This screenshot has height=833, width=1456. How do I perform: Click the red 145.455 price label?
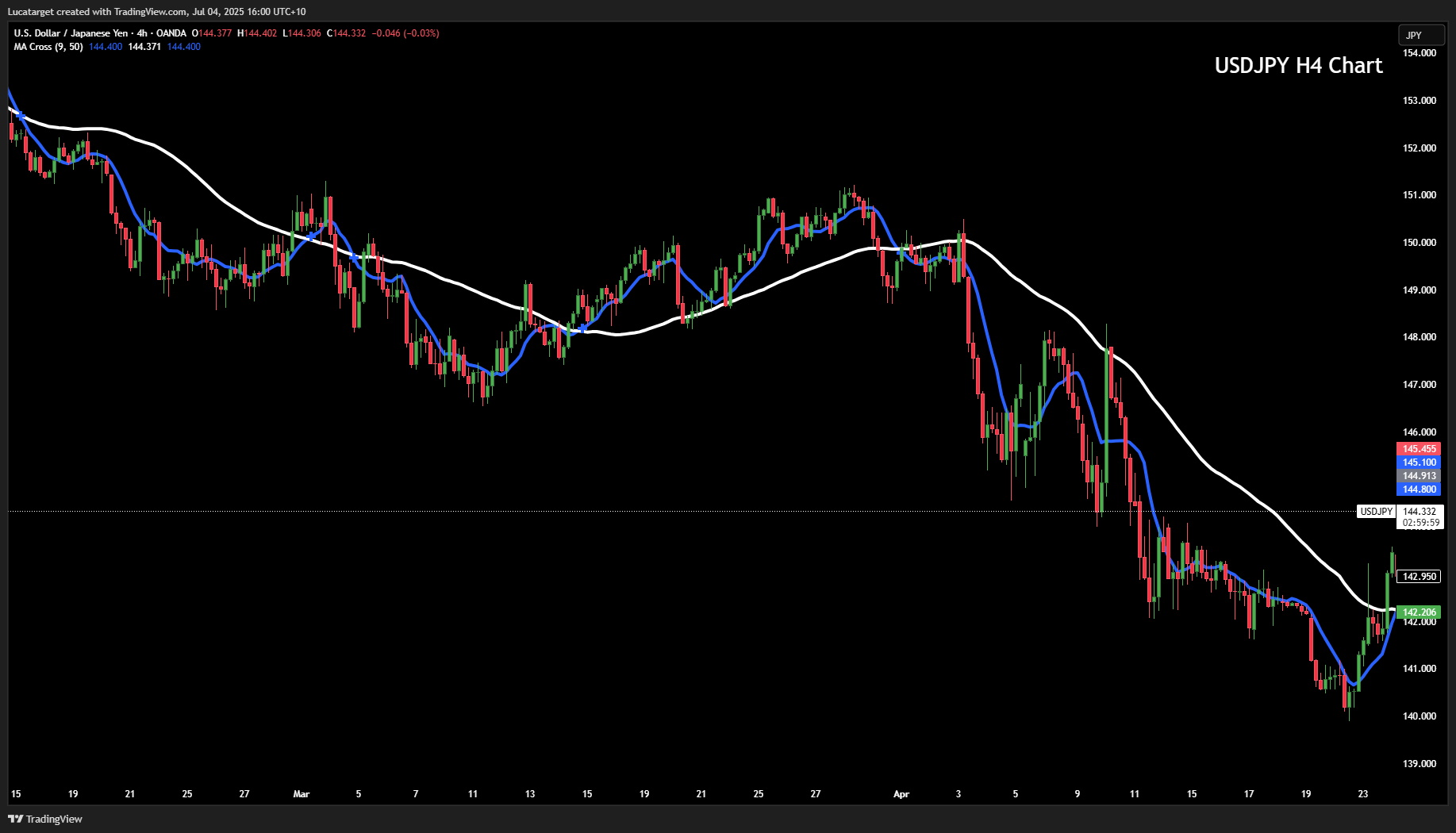coord(1419,449)
